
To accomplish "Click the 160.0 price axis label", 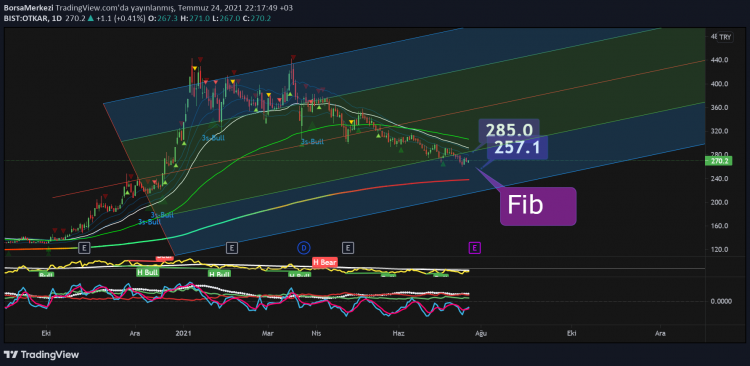I will [x=719, y=226].
